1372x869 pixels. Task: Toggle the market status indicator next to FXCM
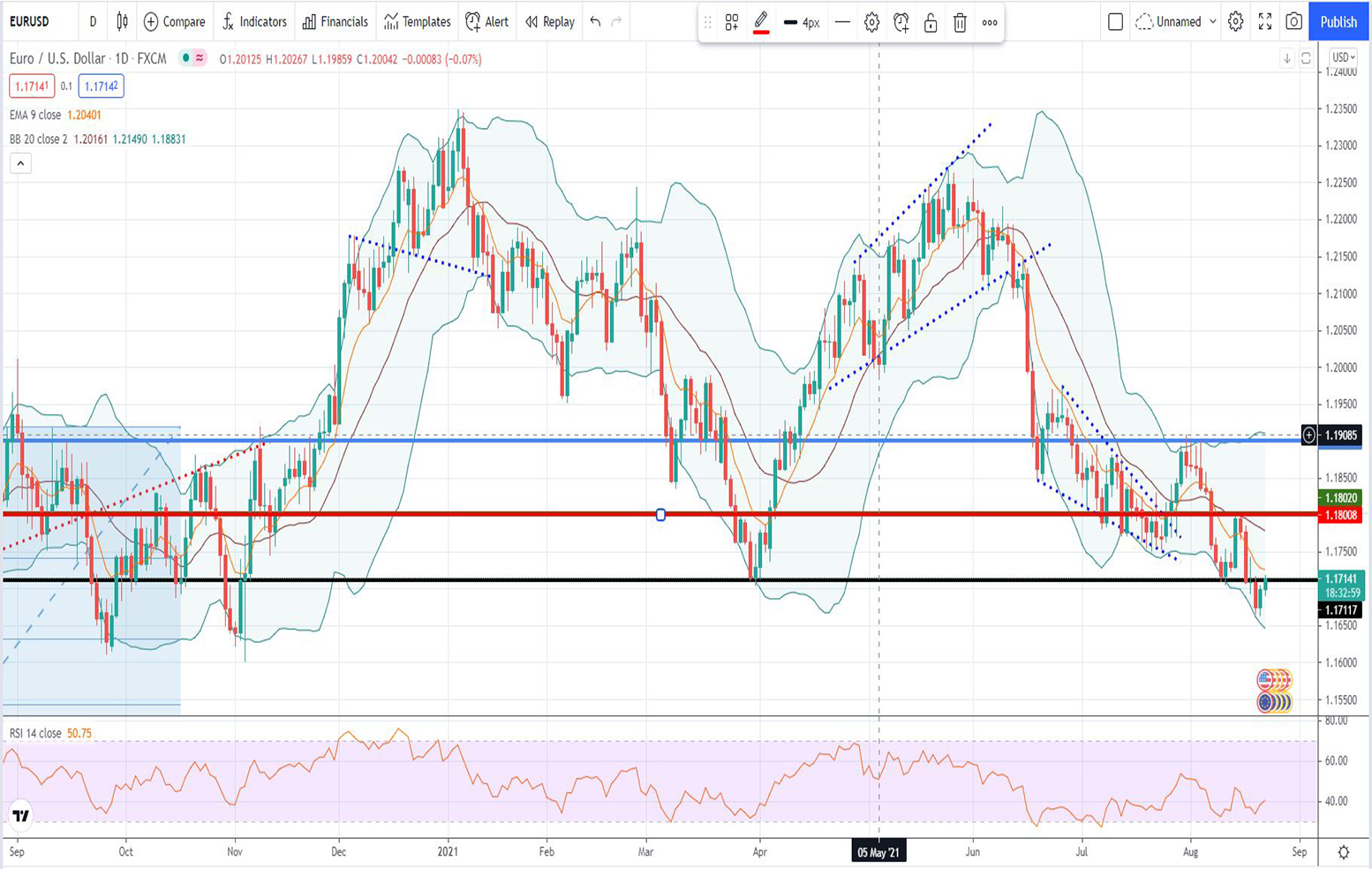[x=192, y=58]
